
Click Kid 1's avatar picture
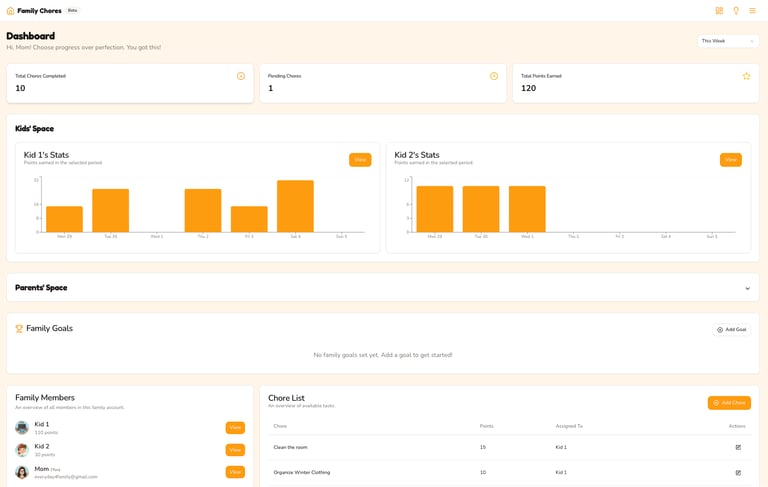point(22,428)
